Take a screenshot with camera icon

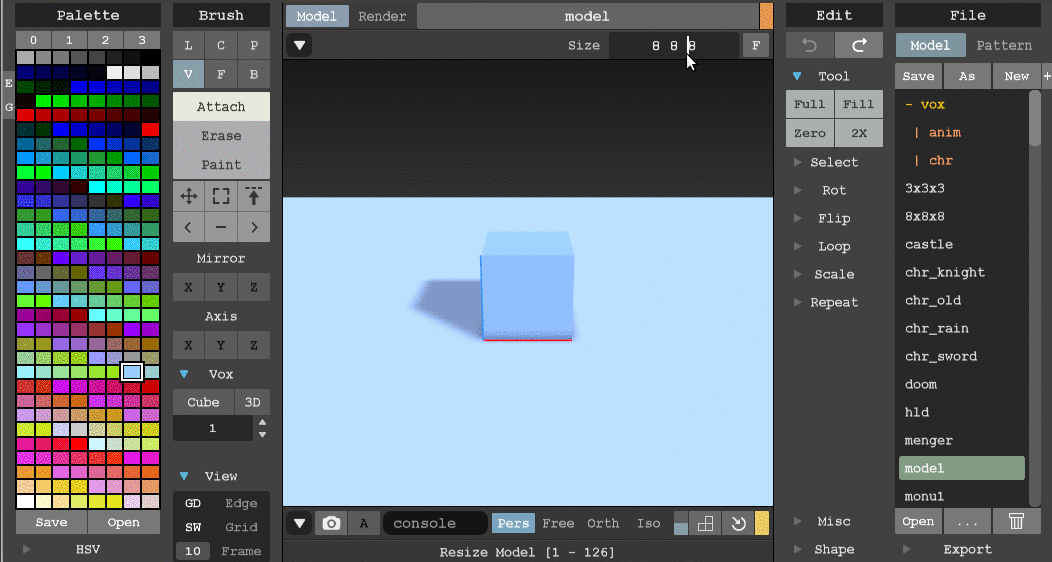331,523
